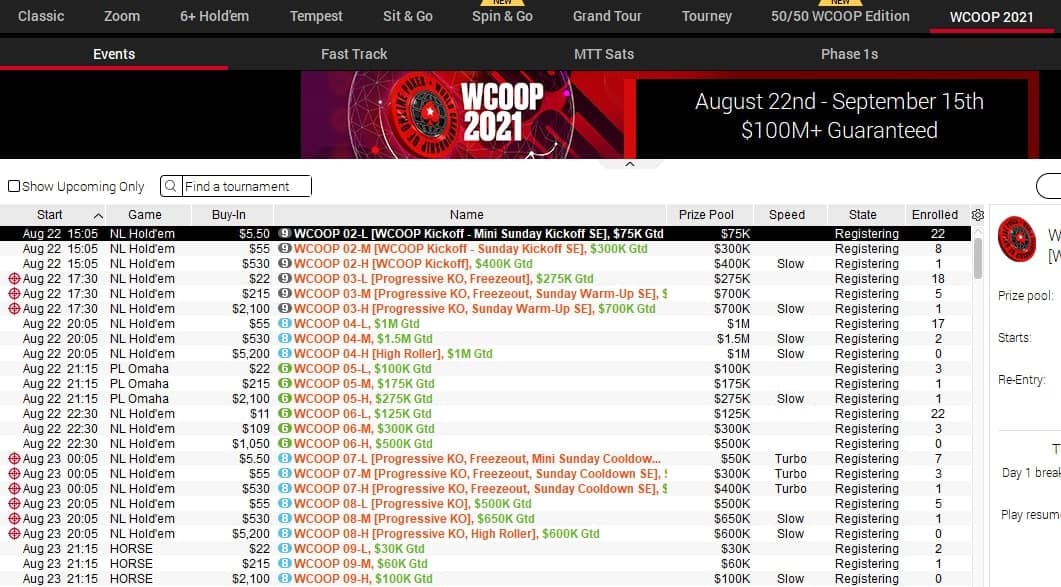
Task: Click the 6-max icon on WCOOP 05-L row
Action: (x=285, y=368)
